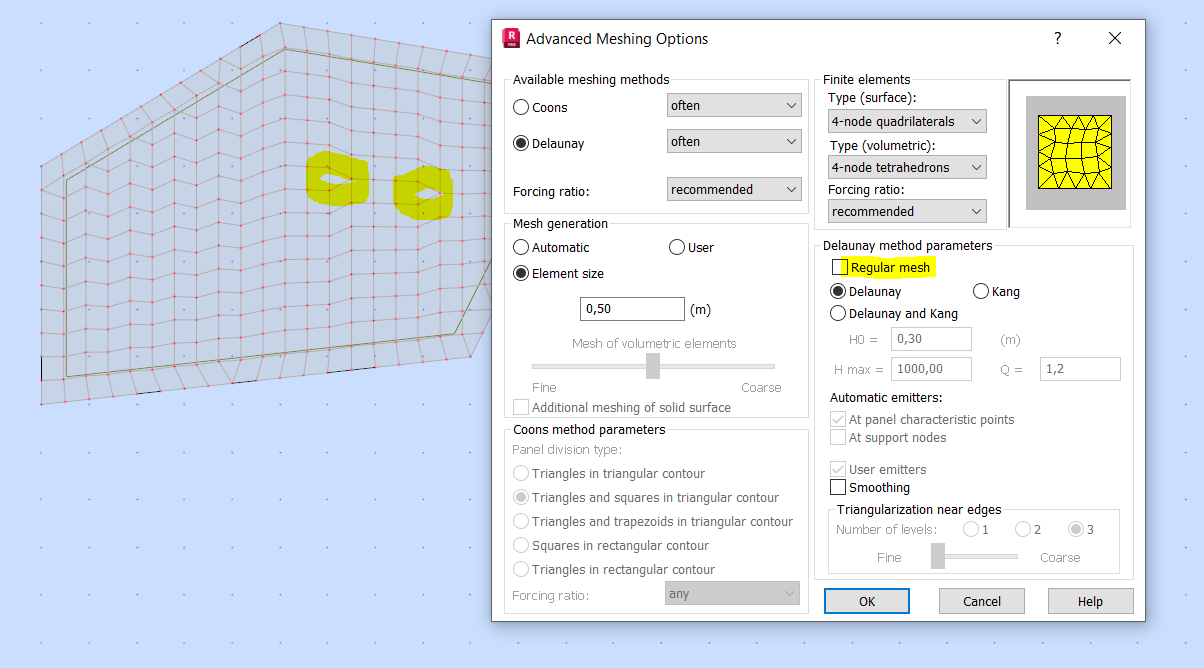Select the Kang method
This screenshot has height=668, width=1204.
pos(981,291)
